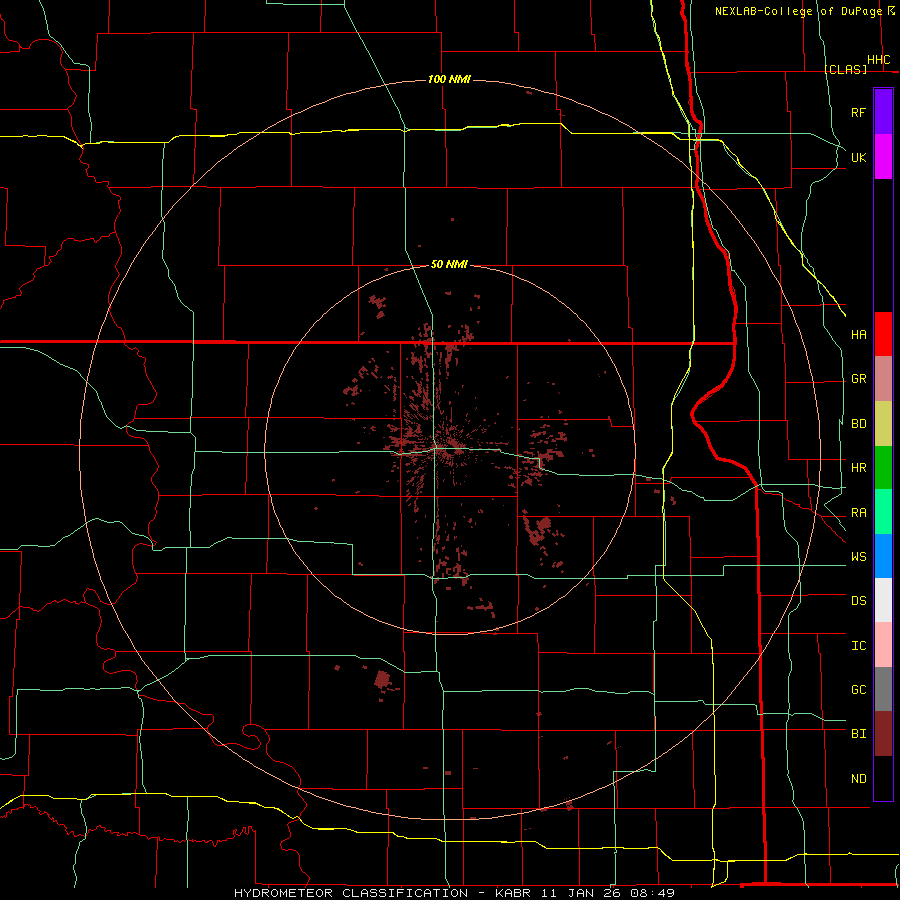
Task: Click the BD yellow legend swatch
Action: pos(883,424)
